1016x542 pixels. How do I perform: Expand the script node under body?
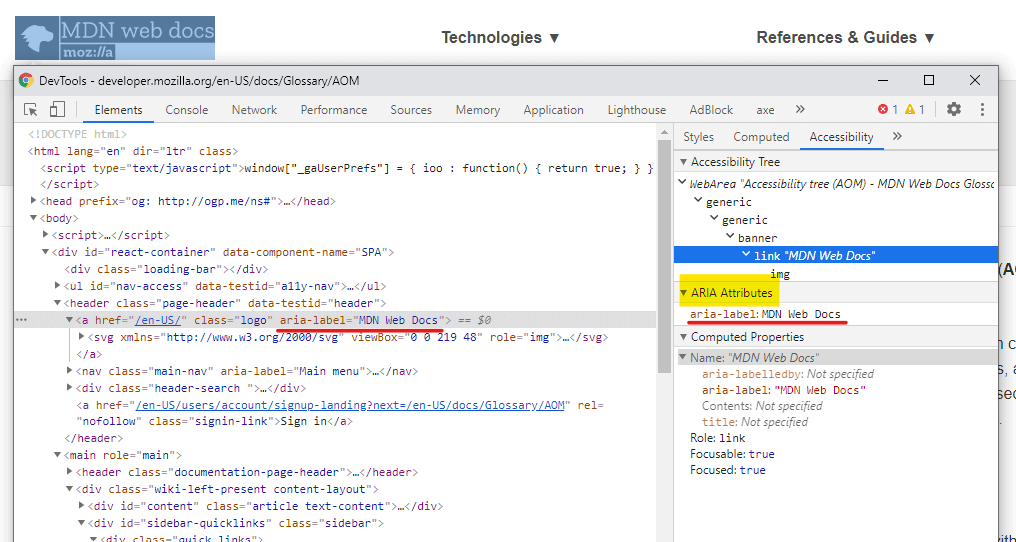[45, 235]
